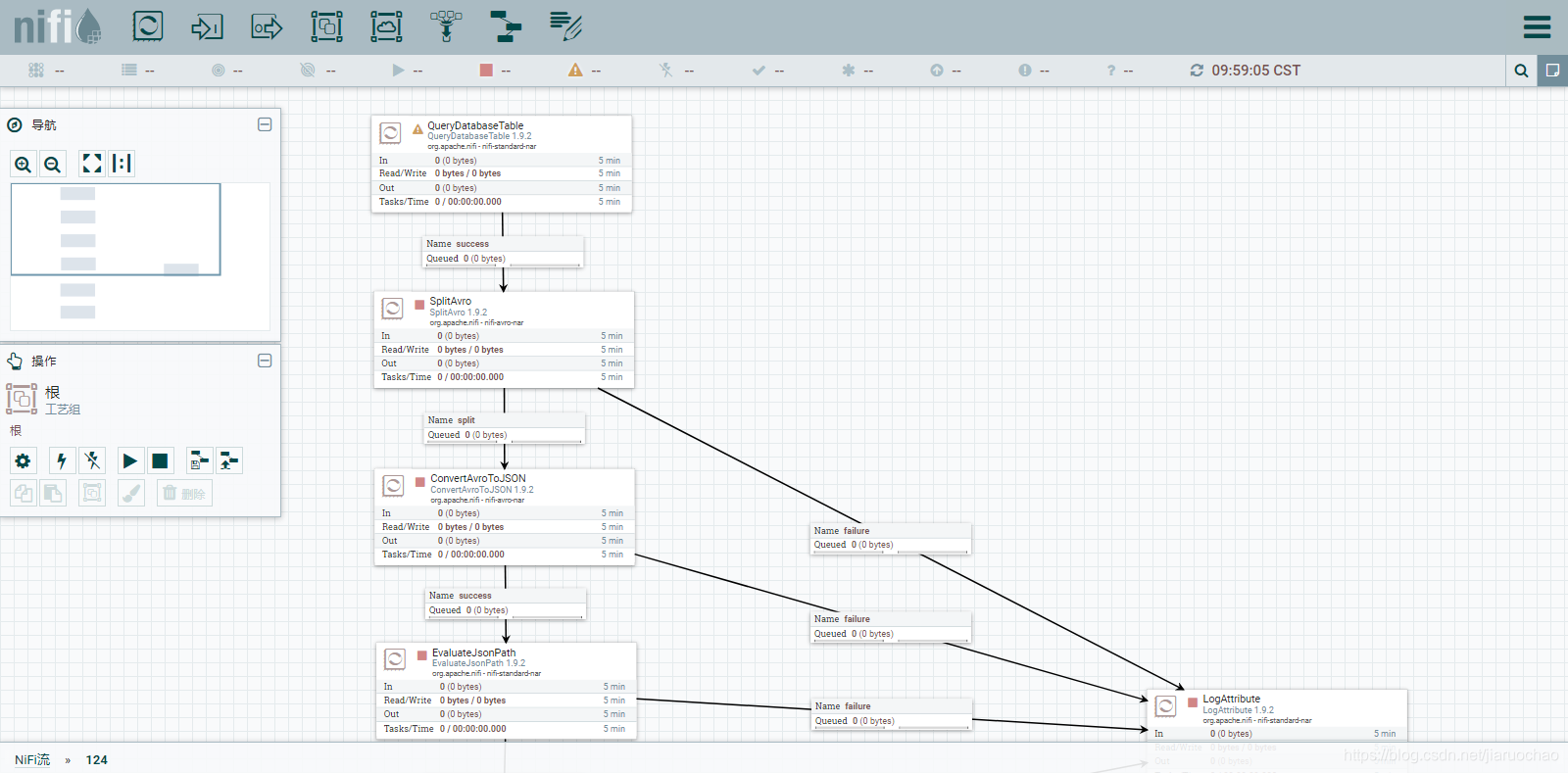Start the flow with play button

coord(129,460)
